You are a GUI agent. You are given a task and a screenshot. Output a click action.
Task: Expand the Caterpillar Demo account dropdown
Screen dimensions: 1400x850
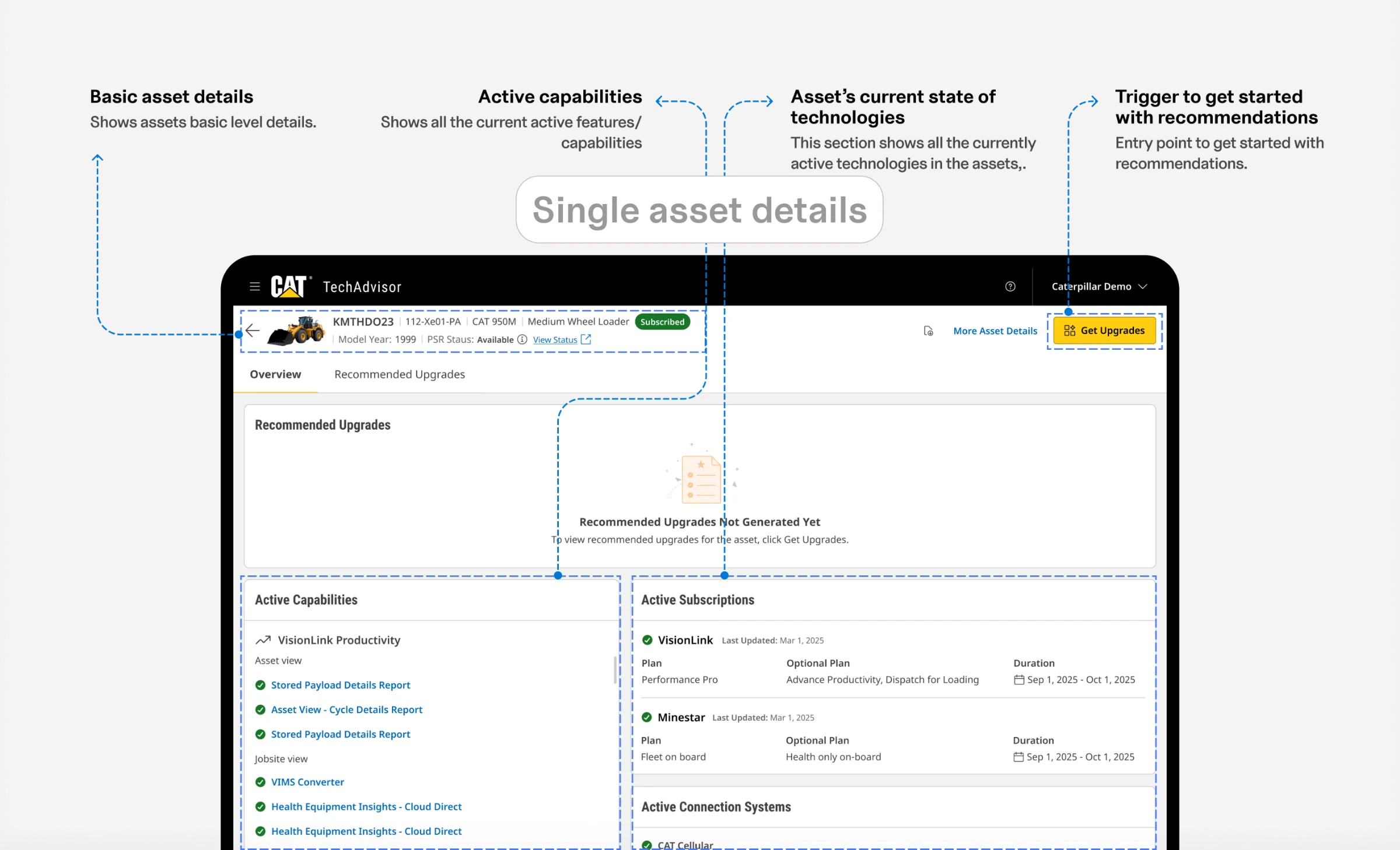point(1099,286)
